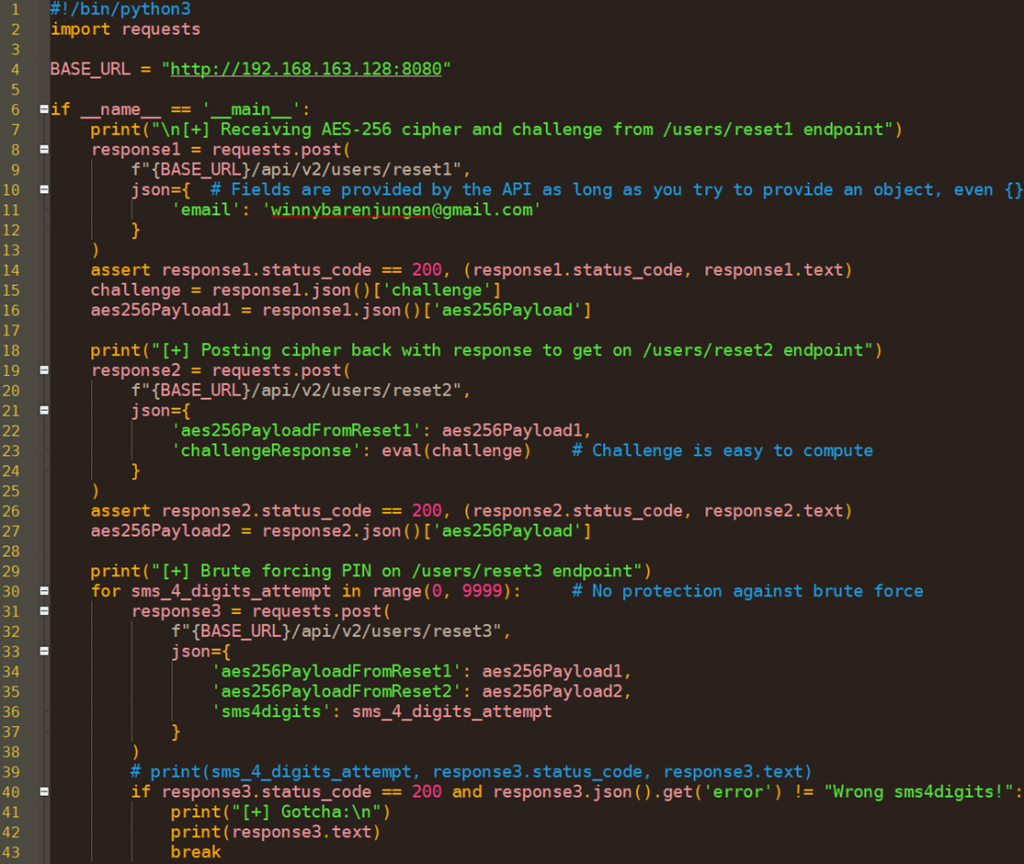This screenshot has width=1024, height=864.
Task: Click 'aes256Payload1 = response1.json()' assignment
Action: (341, 310)
